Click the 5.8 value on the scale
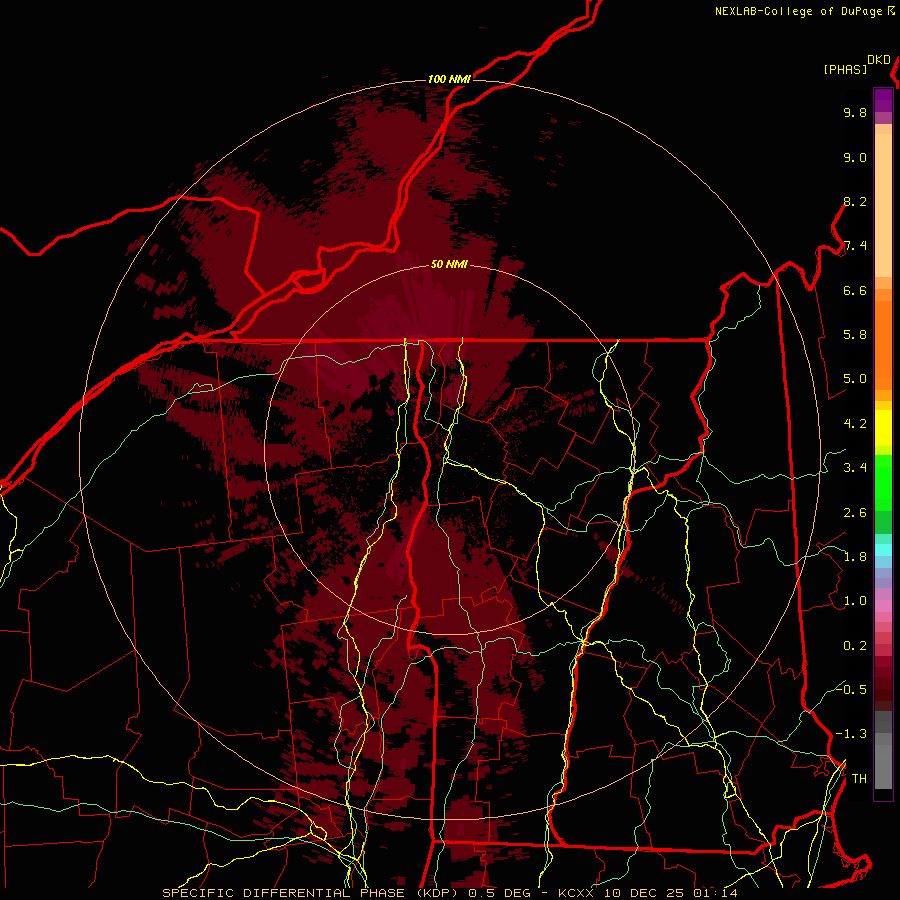Screen dimensions: 900x900 pyautogui.click(x=855, y=335)
